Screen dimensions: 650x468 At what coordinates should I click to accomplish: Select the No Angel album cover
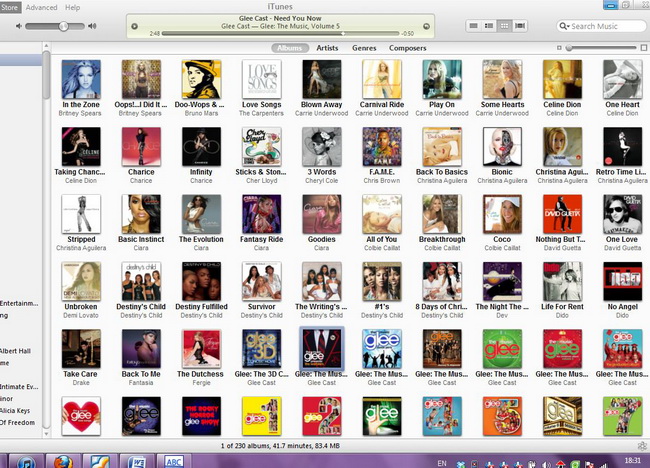click(x=623, y=281)
